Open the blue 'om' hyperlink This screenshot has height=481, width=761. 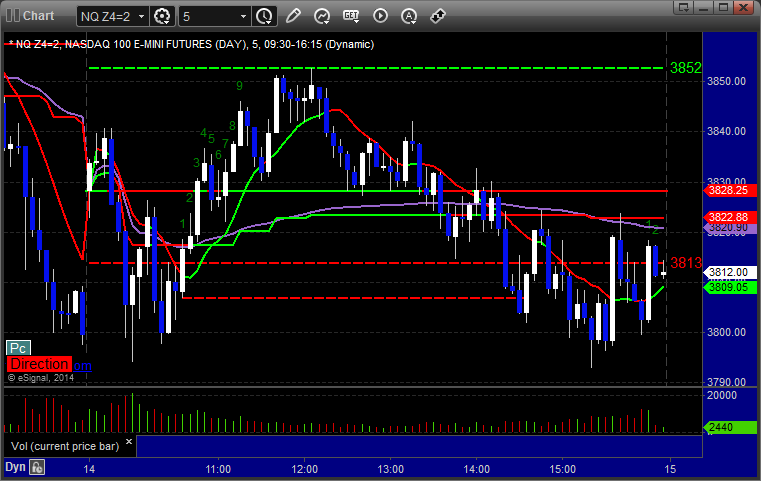[82, 365]
